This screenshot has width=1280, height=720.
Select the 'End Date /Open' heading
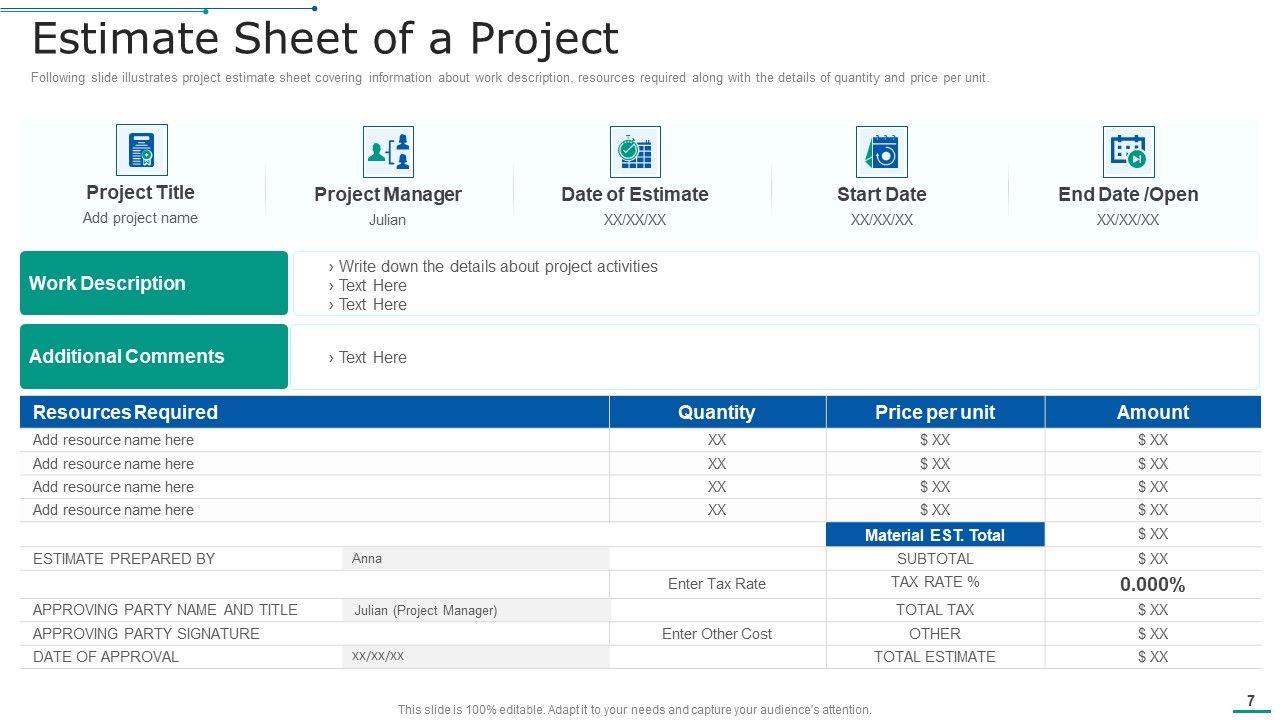pos(1128,194)
